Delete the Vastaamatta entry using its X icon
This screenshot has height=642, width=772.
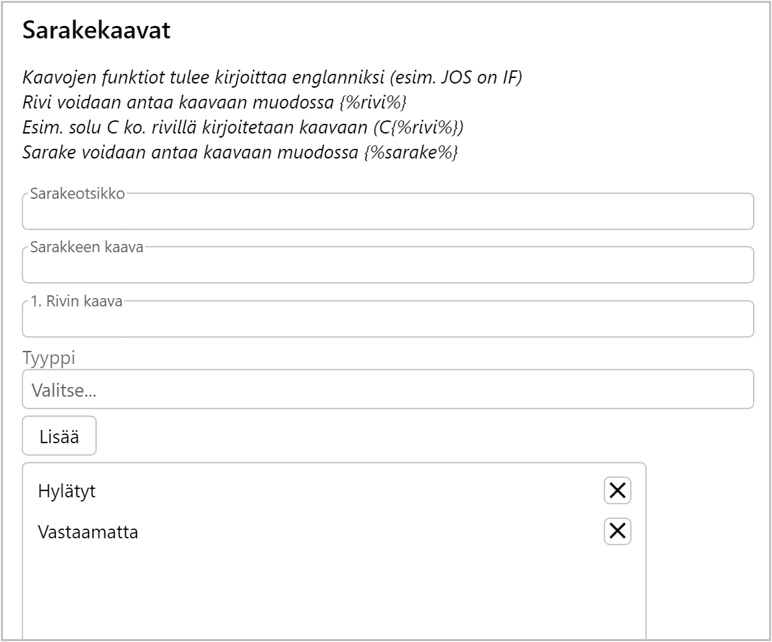(x=617, y=531)
